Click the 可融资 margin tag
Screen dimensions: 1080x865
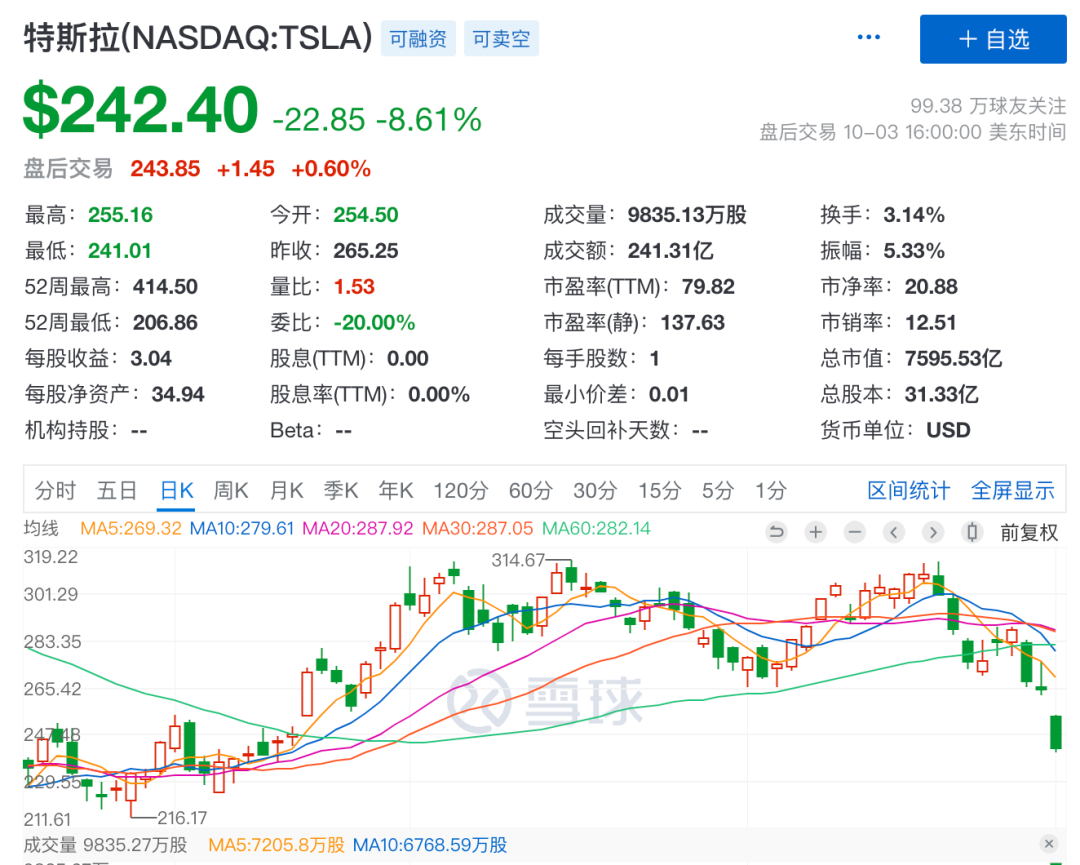coord(418,39)
